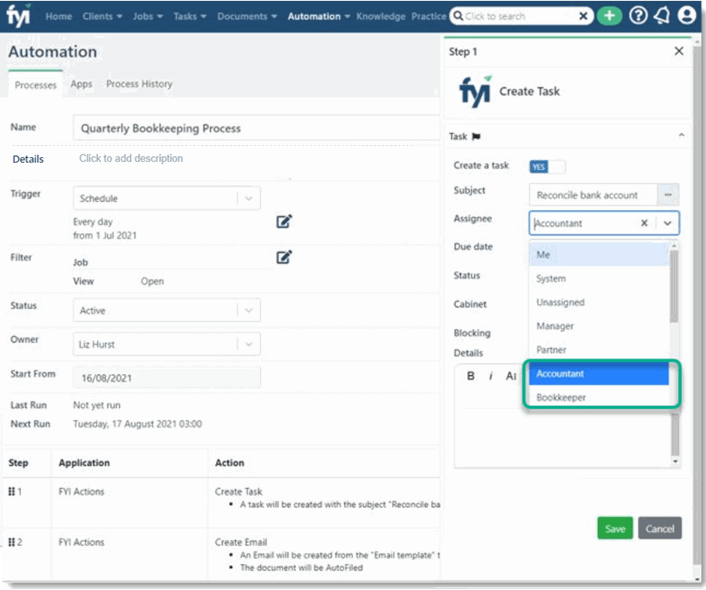This screenshot has width=706, height=590.
Task: Apply italic formatting in Details editor
Action: pyautogui.click(x=490, y=376)
